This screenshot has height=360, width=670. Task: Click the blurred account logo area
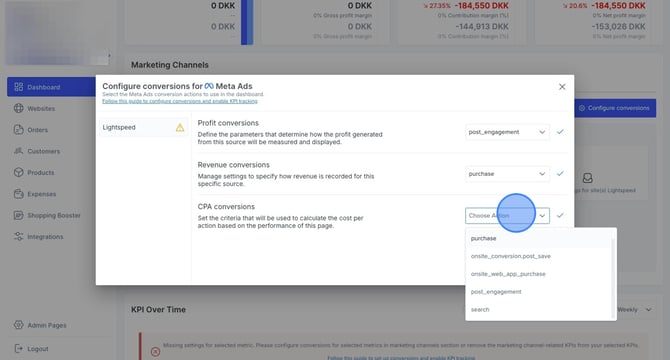coord(57,33)
